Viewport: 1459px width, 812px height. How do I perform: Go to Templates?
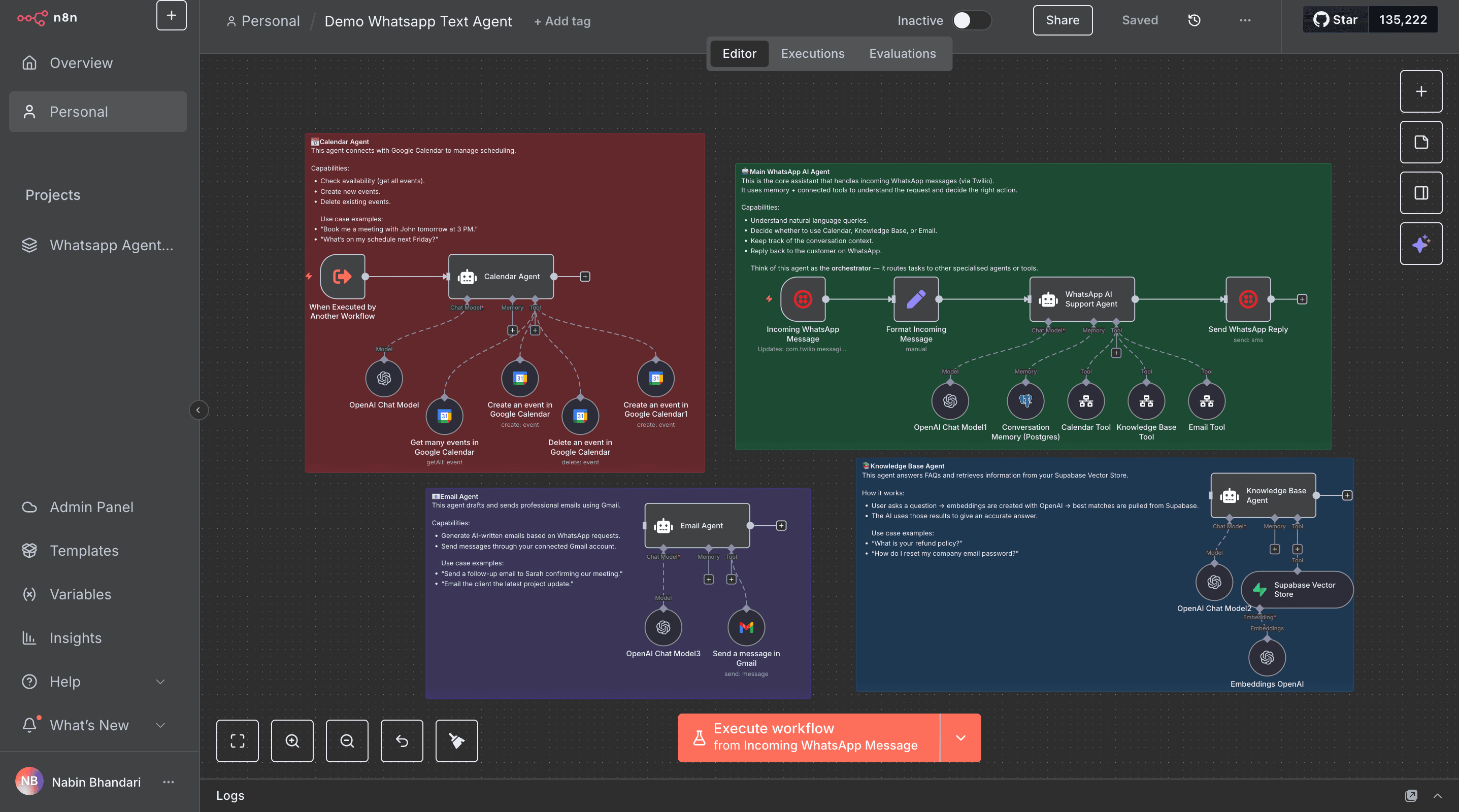(97, 551)
